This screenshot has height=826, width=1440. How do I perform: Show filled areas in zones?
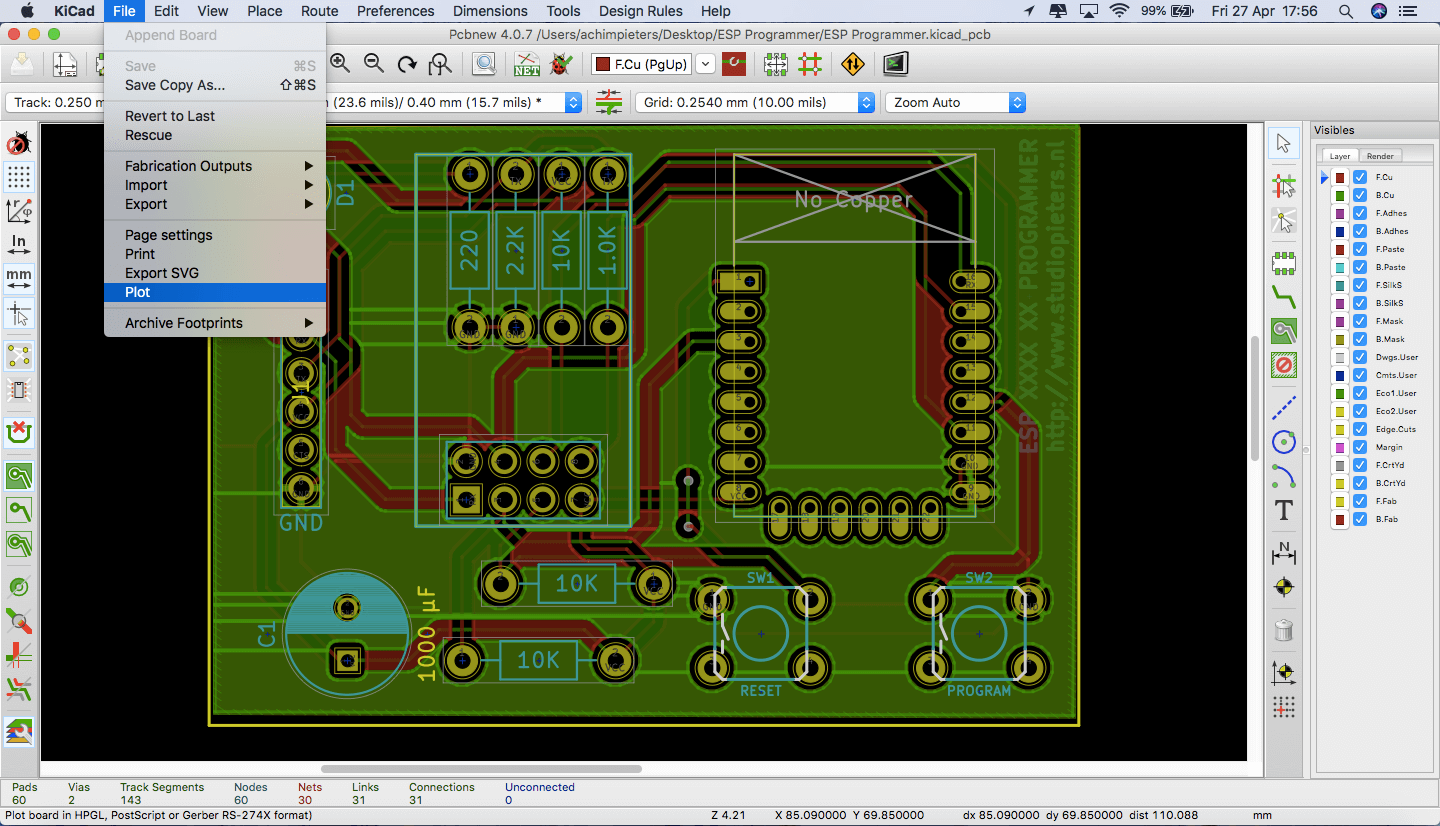pos(18,476)
